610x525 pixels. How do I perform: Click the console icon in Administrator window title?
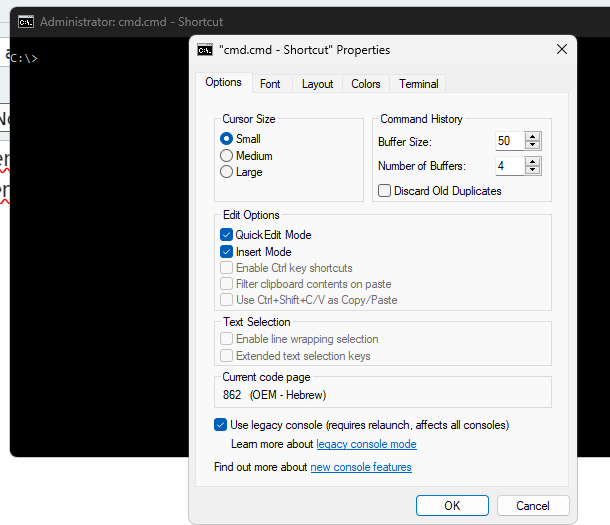pos(26,21)
